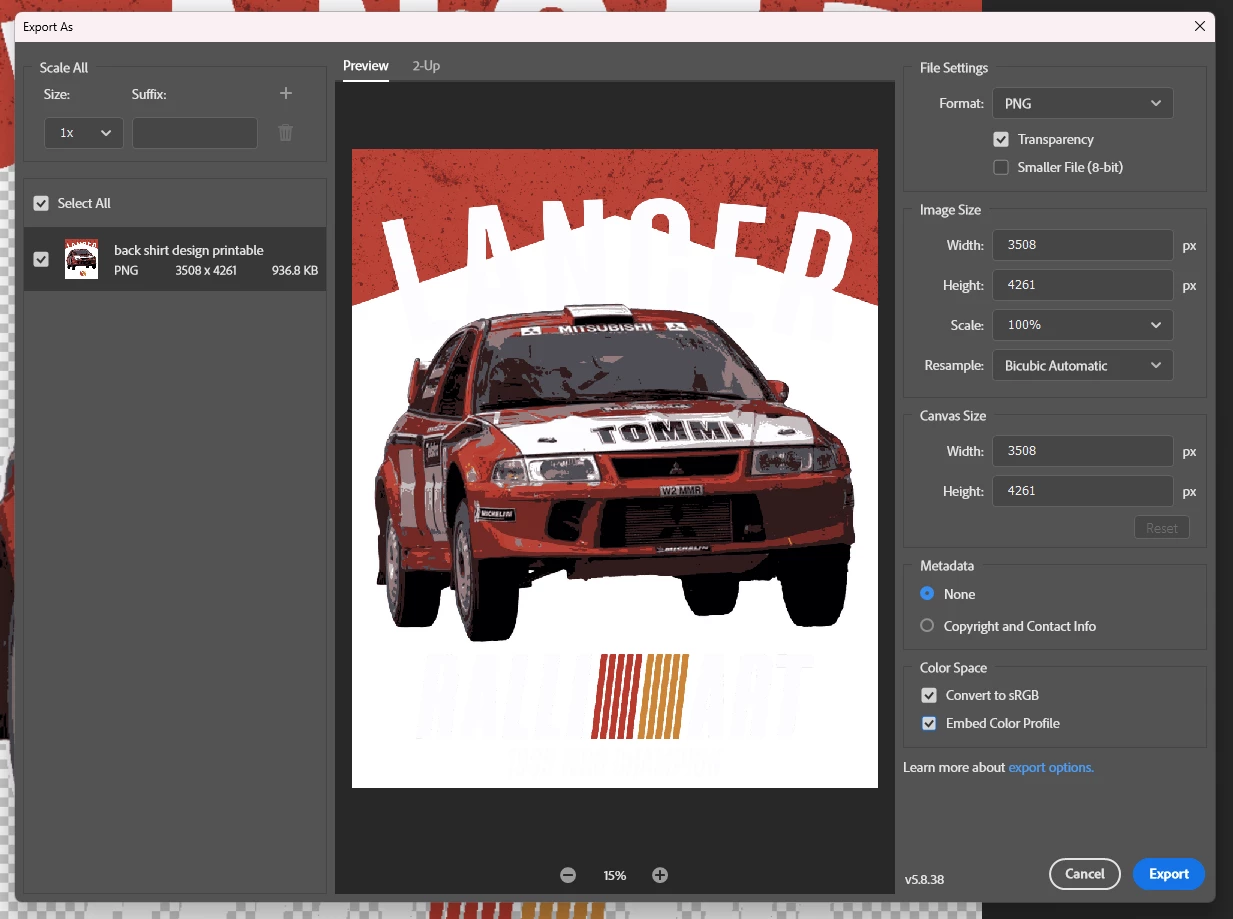1233x919 pixels.
Task: Open the Scale 100% dropdown
Action: pyautogui.click(x=1083, y=325)
